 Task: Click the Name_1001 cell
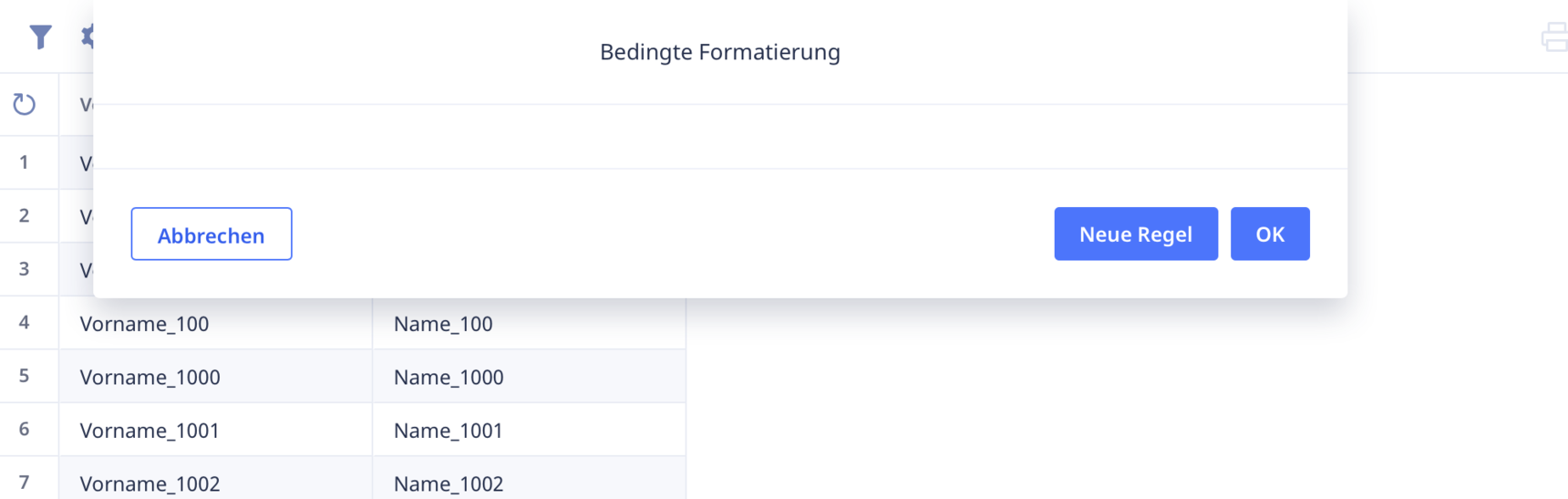click(x=530, y=430)
